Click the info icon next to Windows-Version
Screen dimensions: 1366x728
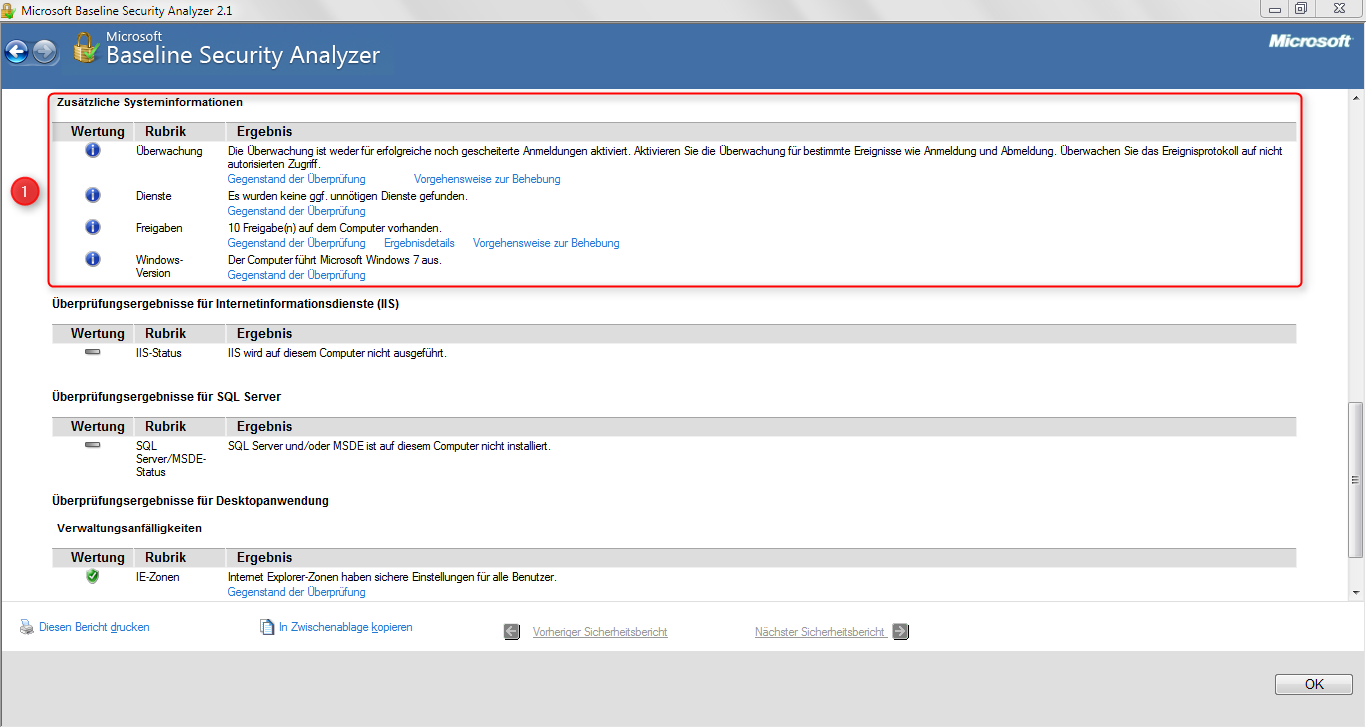[92, 258]
